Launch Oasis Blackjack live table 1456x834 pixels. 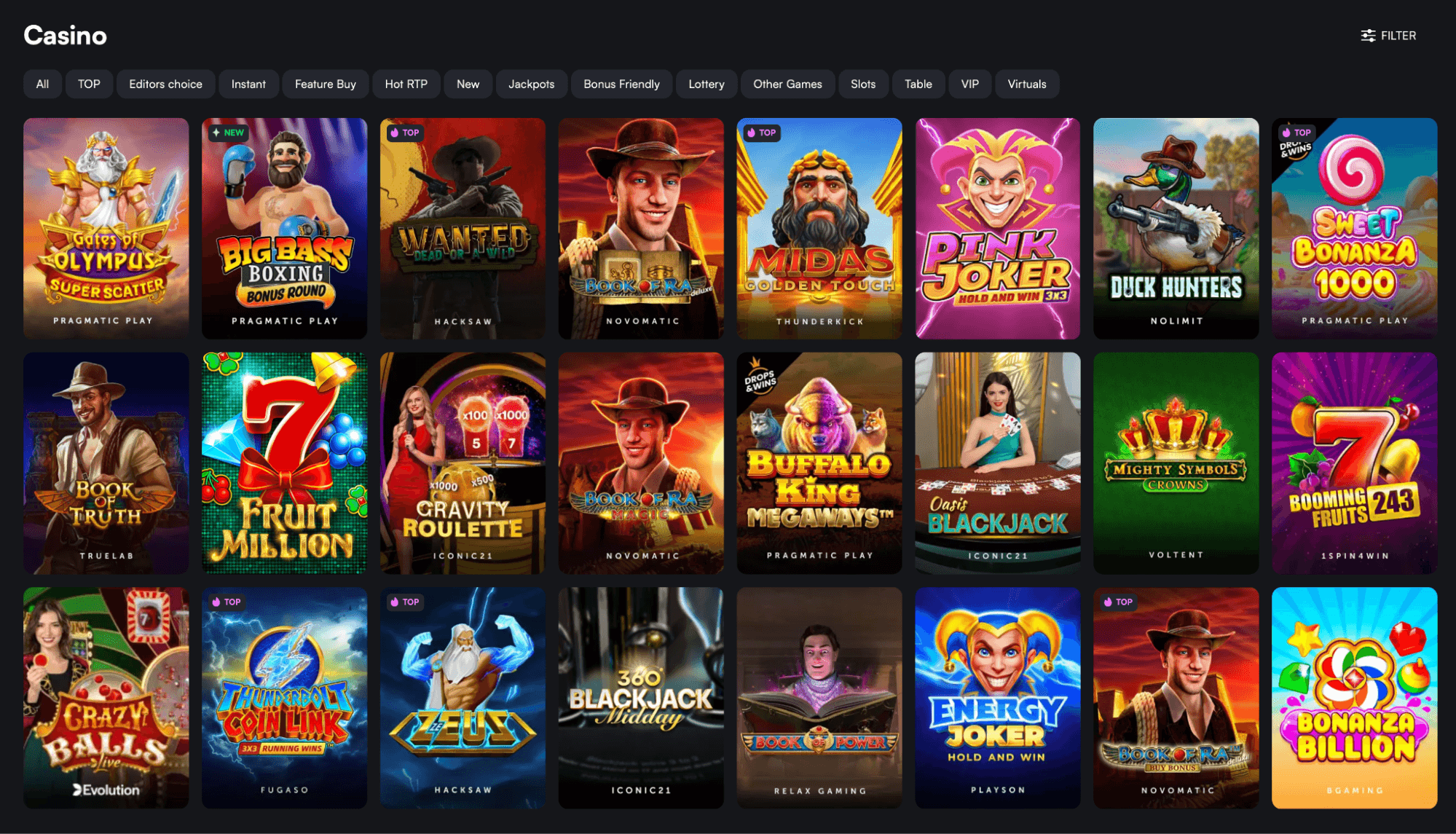997,463
